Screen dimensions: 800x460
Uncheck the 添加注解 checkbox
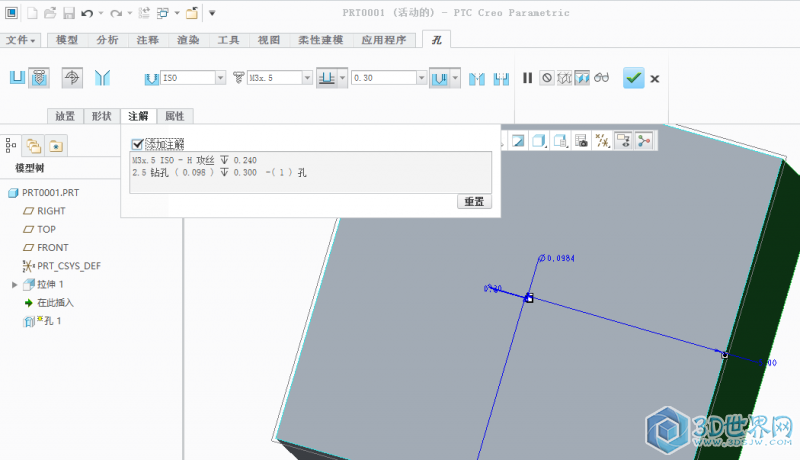point(137,144)
